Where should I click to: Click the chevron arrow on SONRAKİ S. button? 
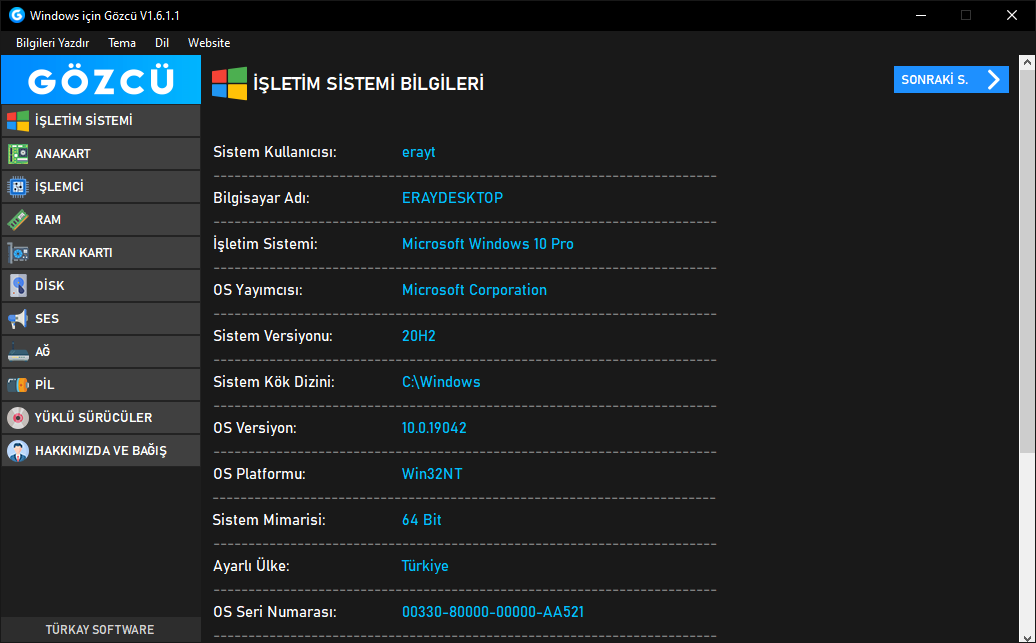click(x=994, y=80)
